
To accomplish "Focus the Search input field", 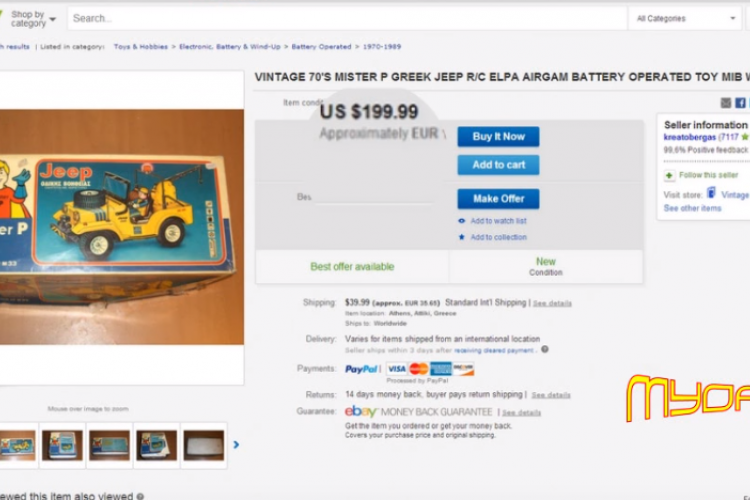I will 347,19.
